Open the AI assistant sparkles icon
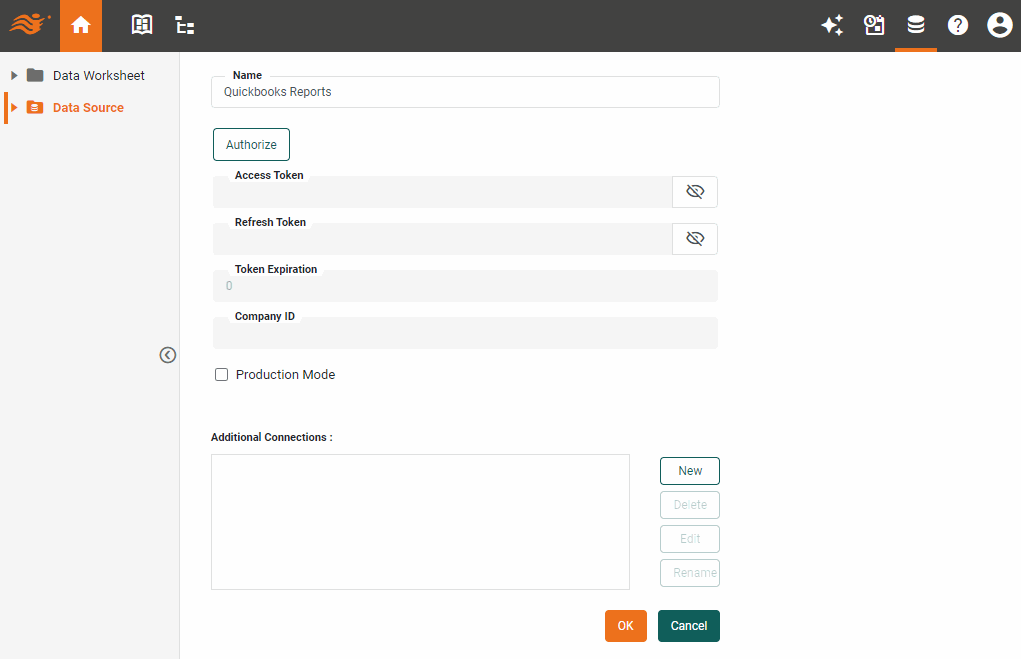 (832, 25)
